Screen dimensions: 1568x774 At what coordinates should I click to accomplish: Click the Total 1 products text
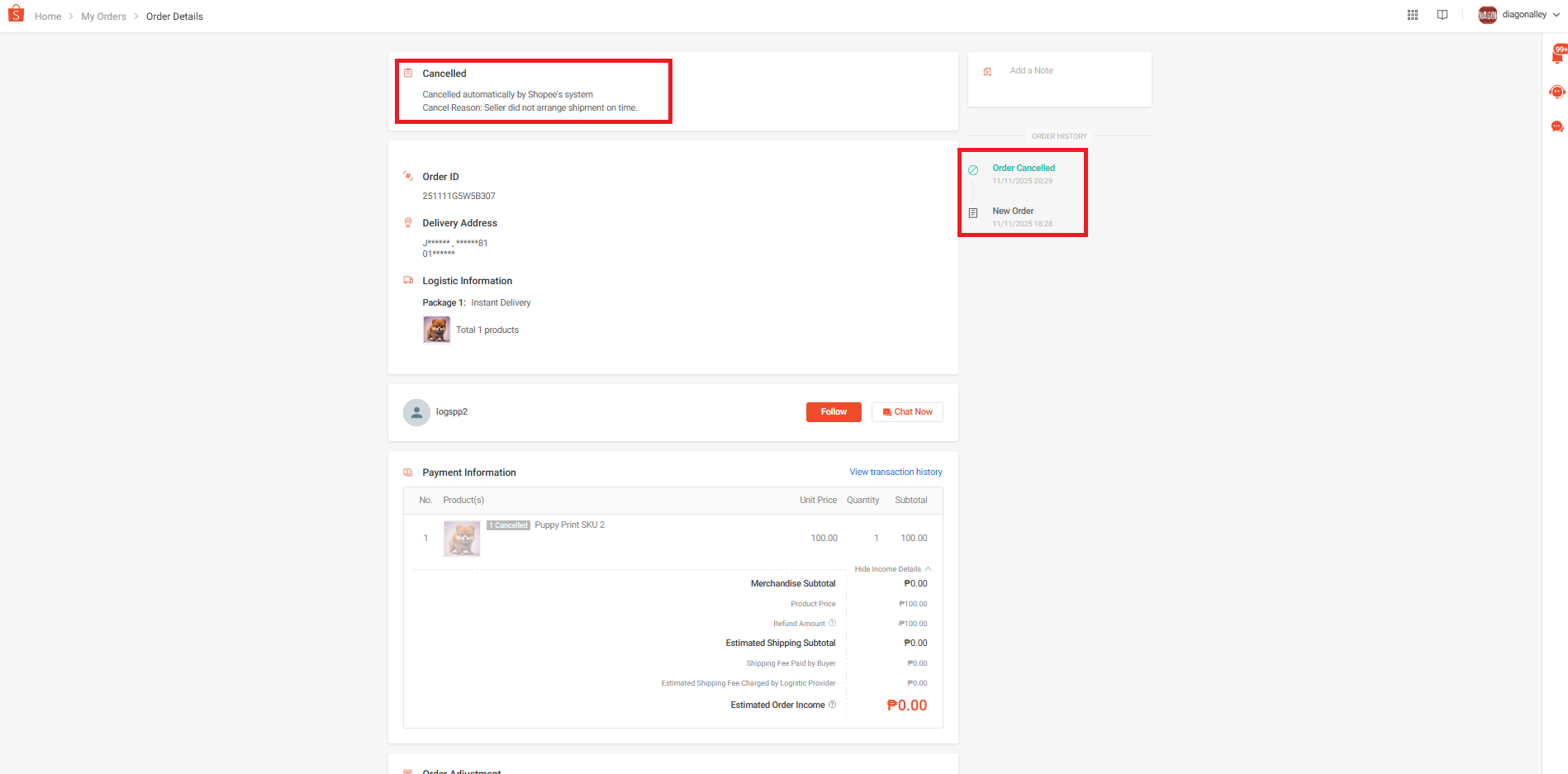(487, 330)
